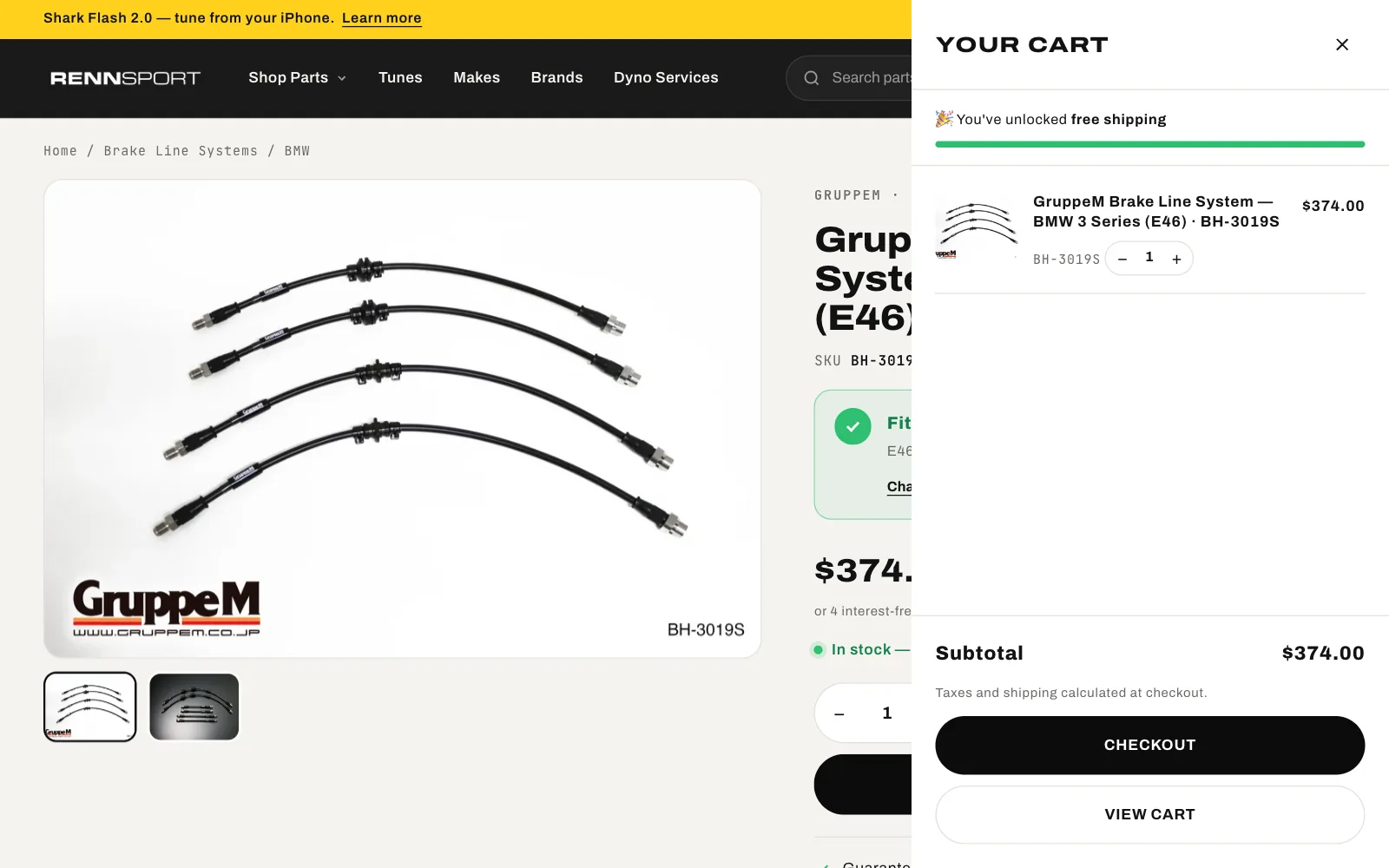Click the GRUPPEM brand label

847,195
